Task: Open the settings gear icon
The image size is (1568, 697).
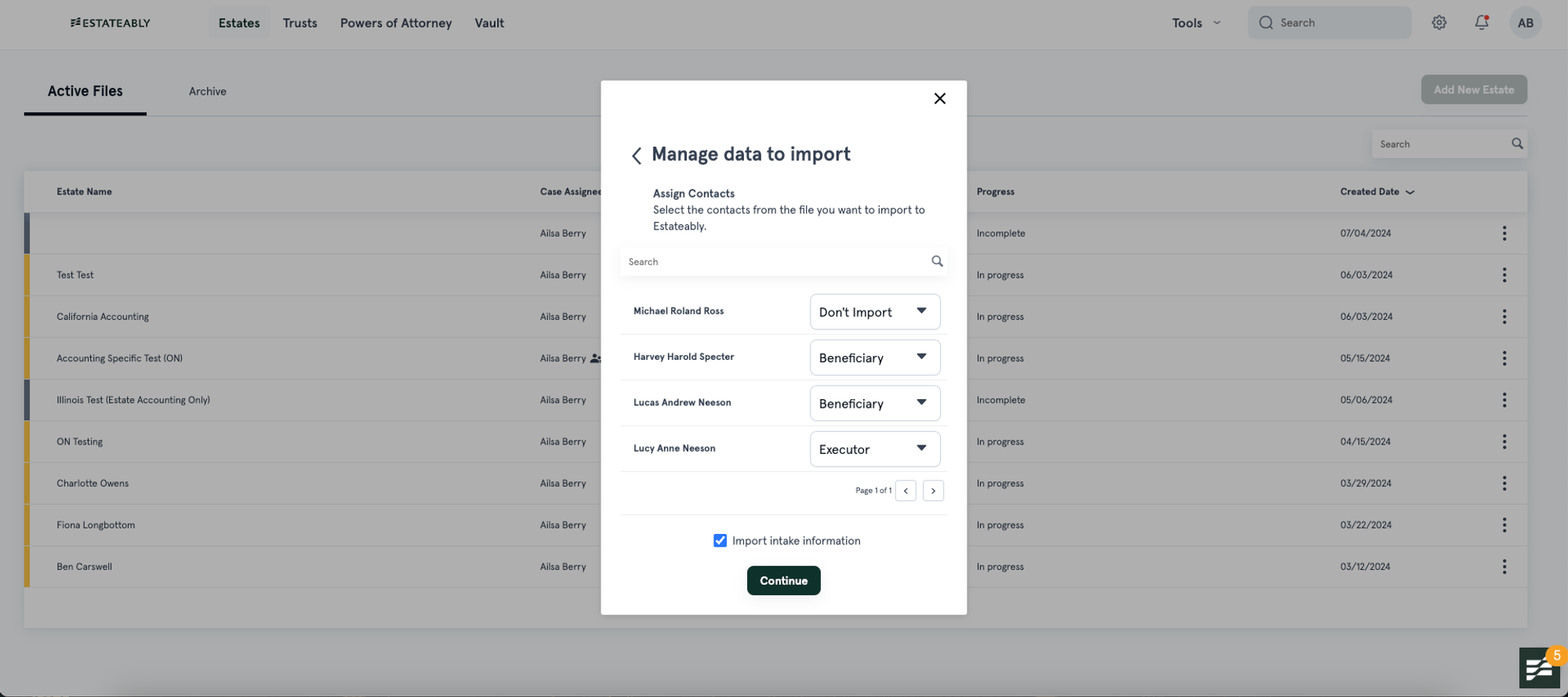Action: (1439, 23)
